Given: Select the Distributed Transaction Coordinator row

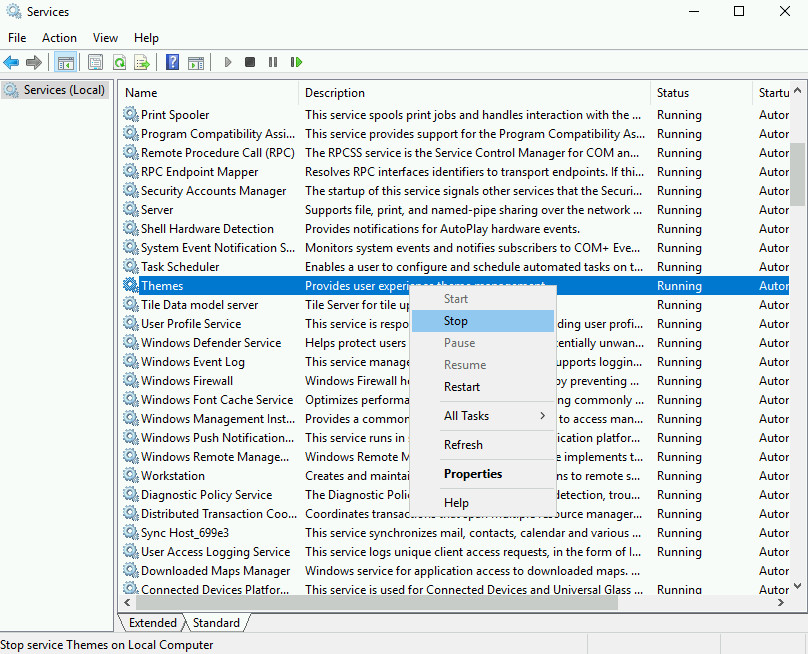Looking at the screenshot, I should 455,514.
